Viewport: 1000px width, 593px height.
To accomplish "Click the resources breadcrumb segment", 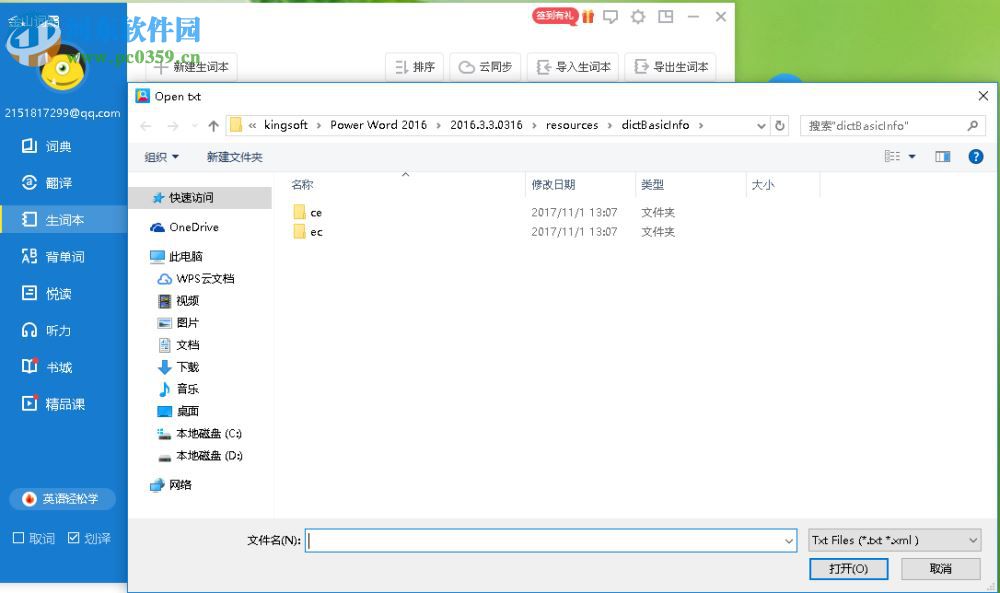I will (572, 125).
